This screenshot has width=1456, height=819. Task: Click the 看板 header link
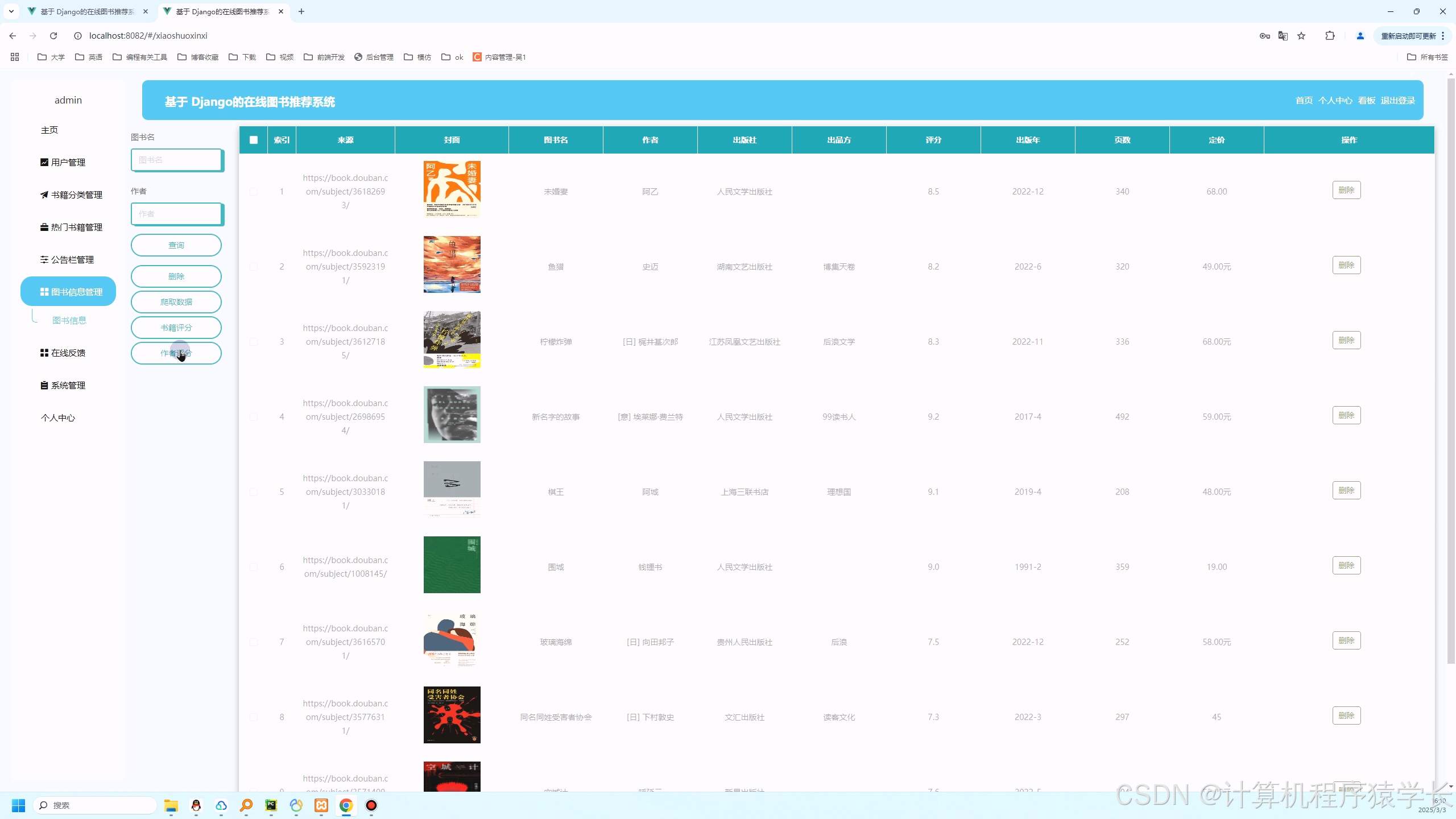point(1366,101)
